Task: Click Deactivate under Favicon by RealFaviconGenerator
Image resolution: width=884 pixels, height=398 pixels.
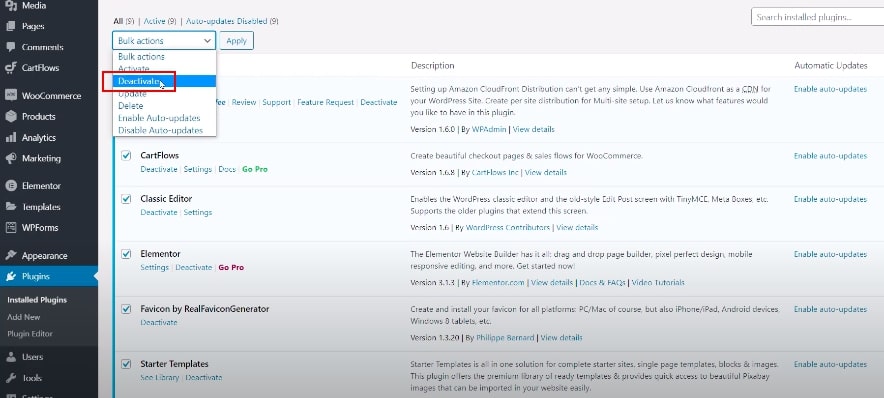Action: pyautogui.click(x=159, y=322)
